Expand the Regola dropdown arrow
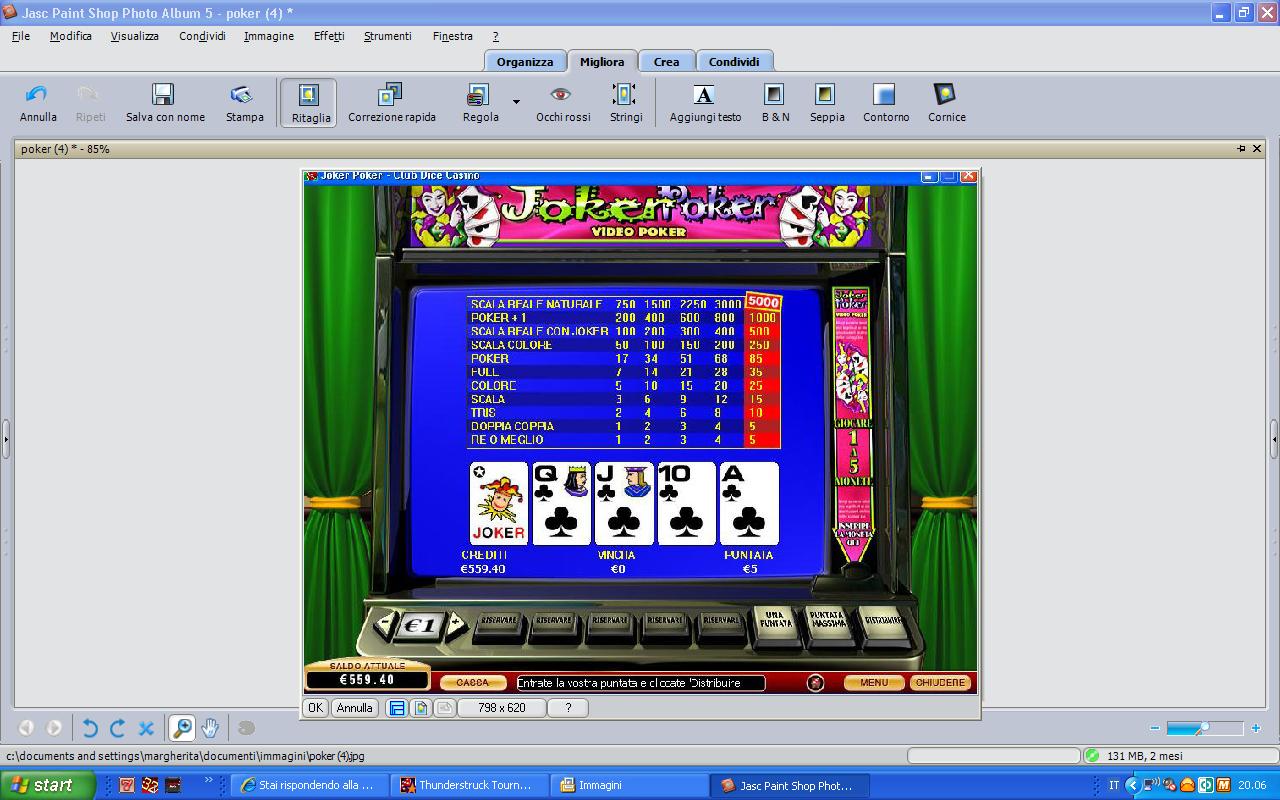This screenshot has height=800, width=1280. tap(516, 102)
